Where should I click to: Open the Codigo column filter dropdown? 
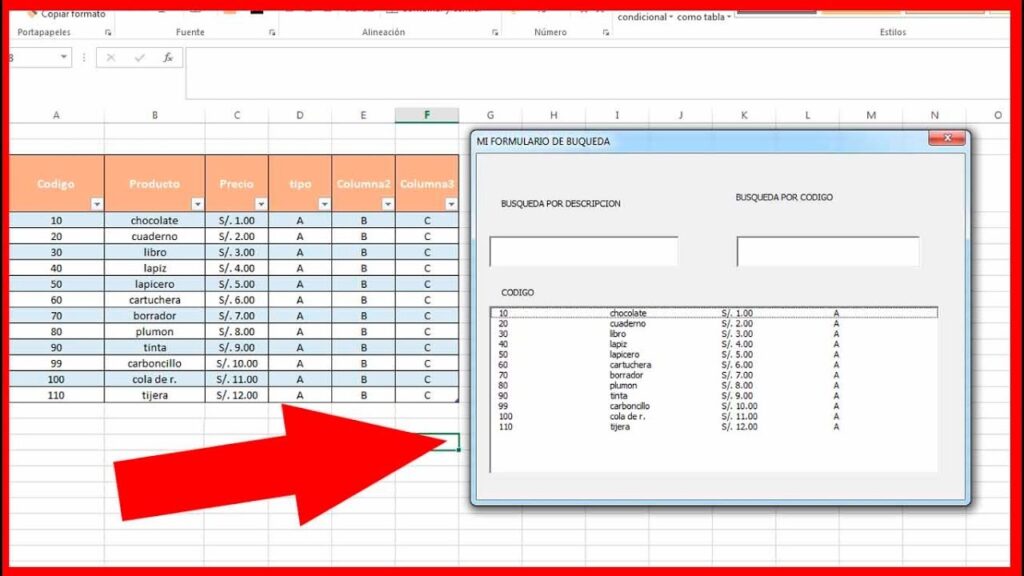[96, 201]
